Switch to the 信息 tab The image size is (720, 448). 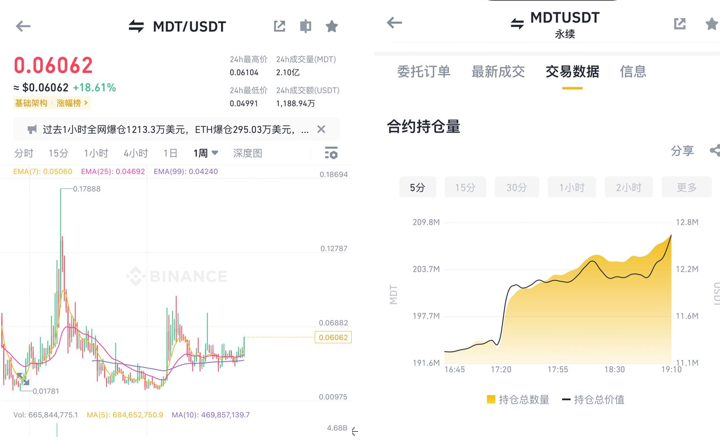point(633,72)
